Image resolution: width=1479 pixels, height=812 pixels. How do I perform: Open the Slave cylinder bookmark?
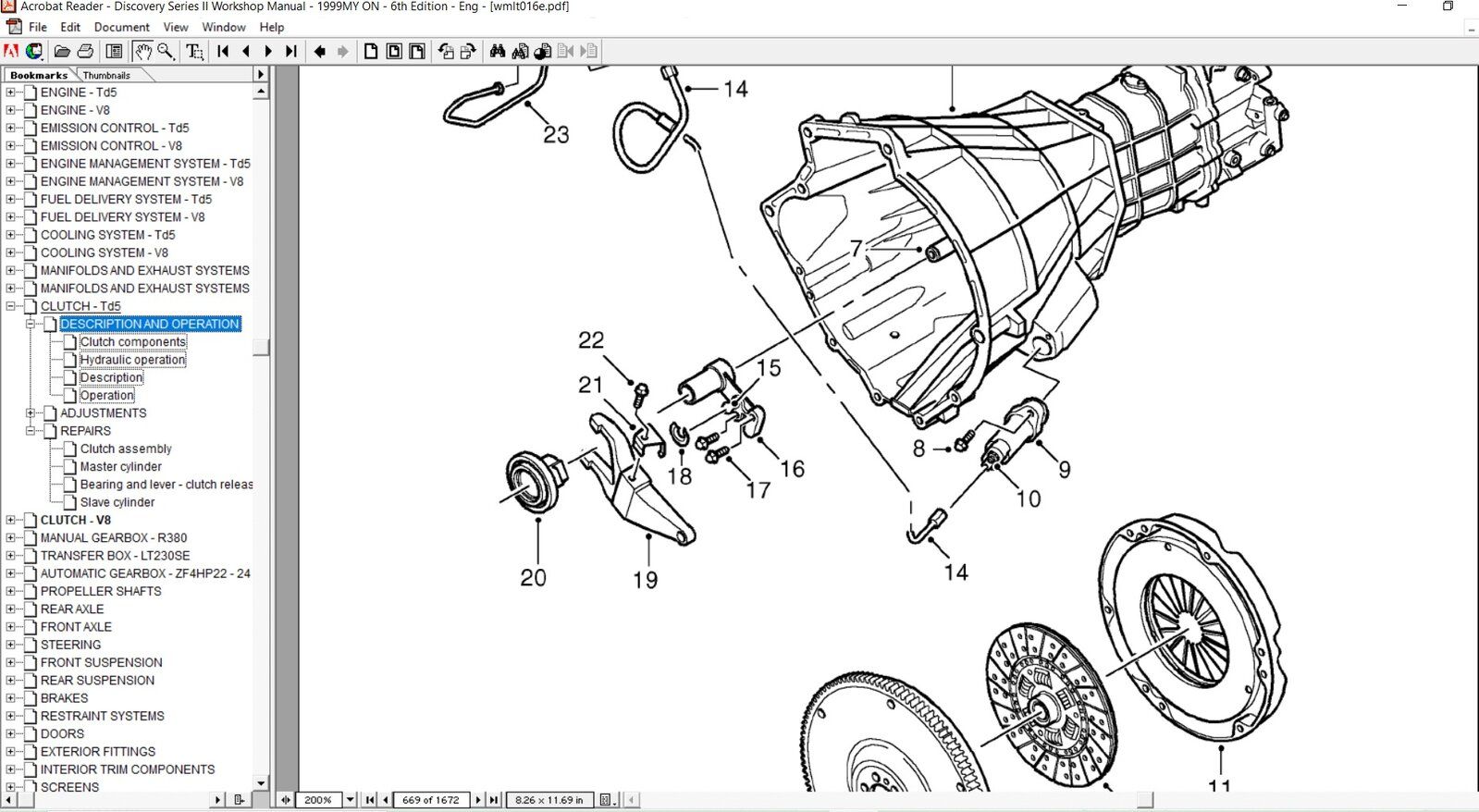tap(117, 502)
